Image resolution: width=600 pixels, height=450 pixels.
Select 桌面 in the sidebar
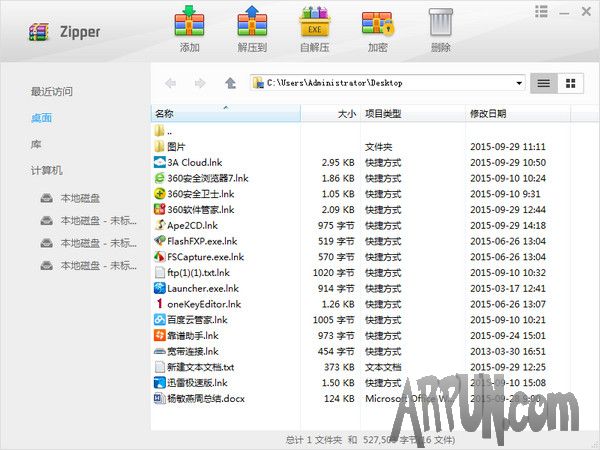tap(41, 118)
